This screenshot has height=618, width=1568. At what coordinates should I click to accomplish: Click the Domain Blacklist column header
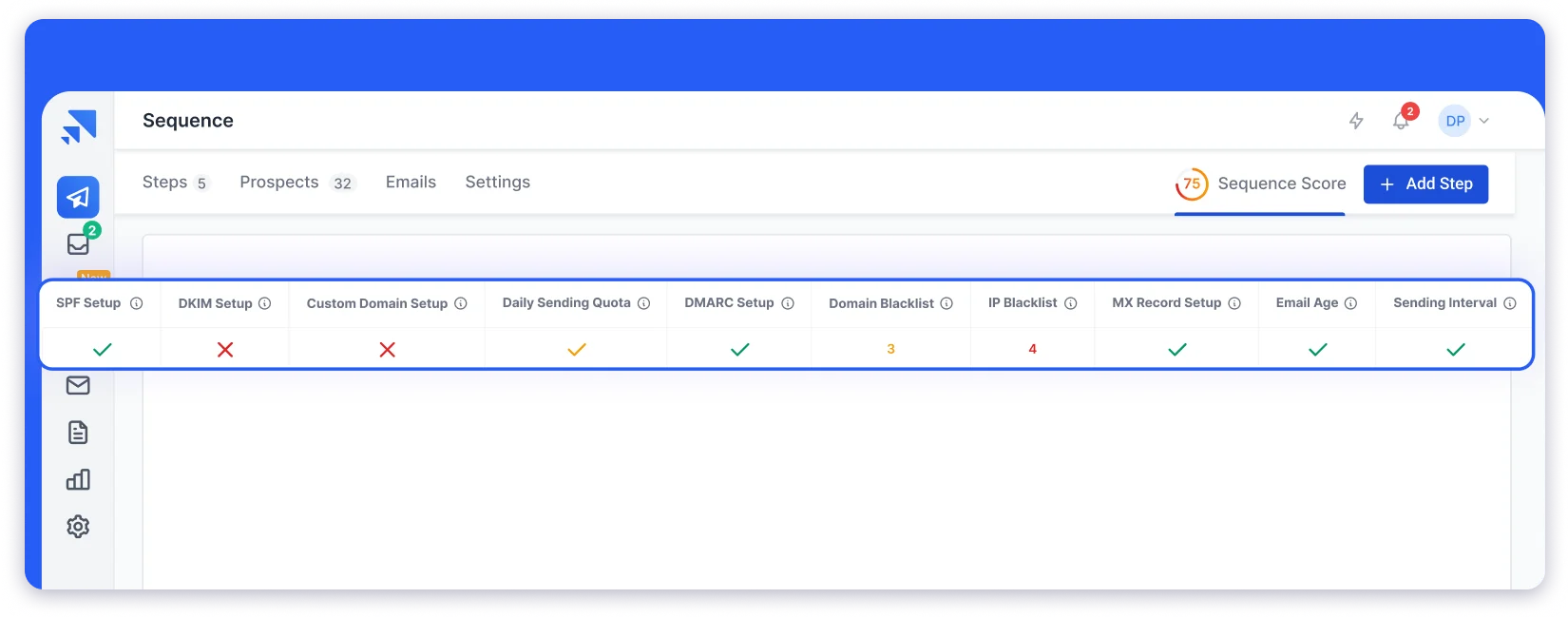coord(881,303)
